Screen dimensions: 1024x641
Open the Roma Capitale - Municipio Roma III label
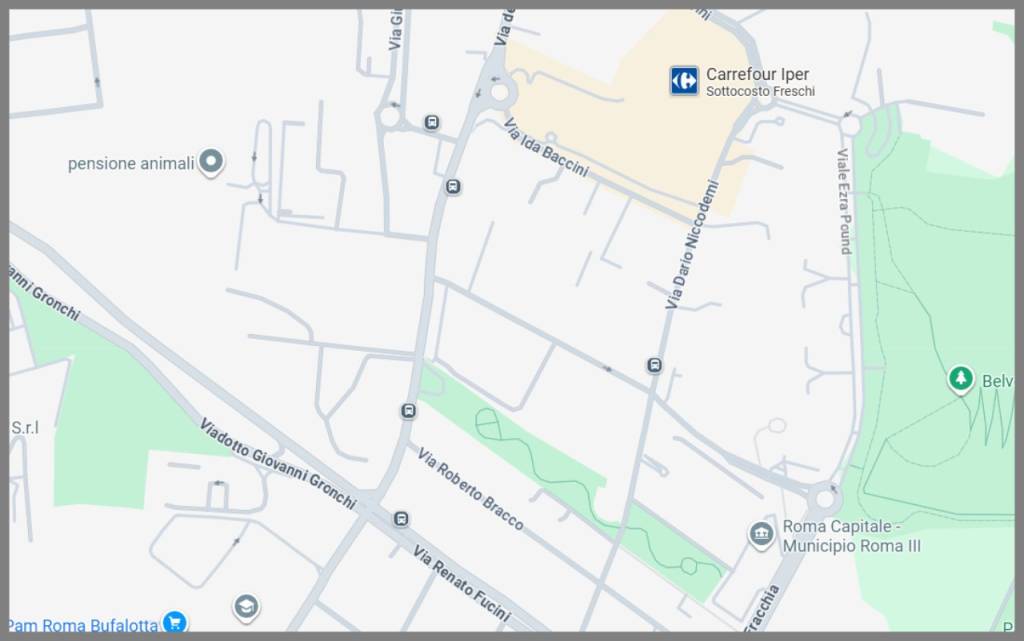click(852, 536)
